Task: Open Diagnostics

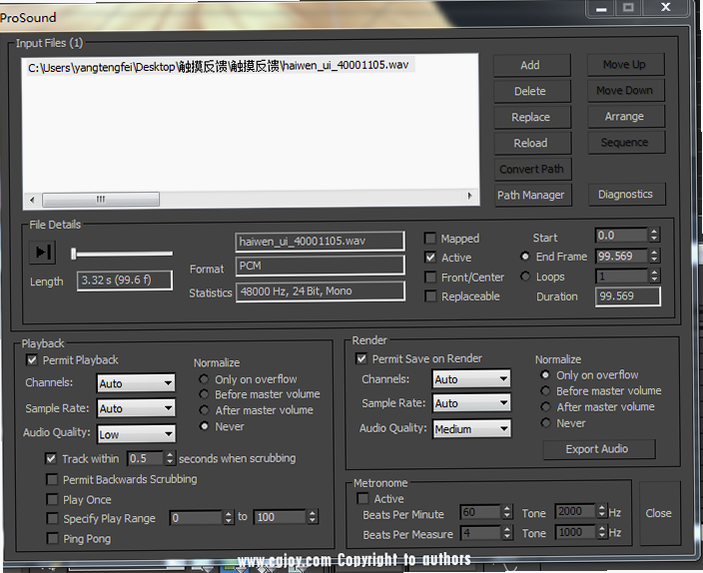Action: (626, 195)
